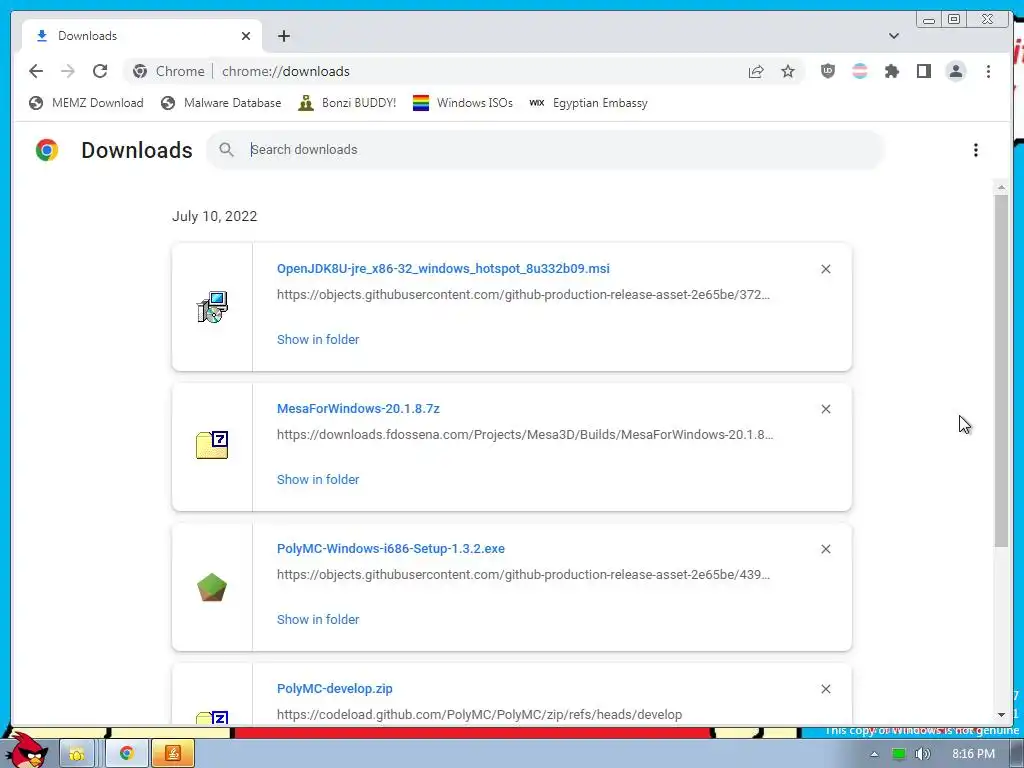Open the Extensions puzzle piece menu
The width and height of the screenshot is (1024, 768).
(891, 71)
